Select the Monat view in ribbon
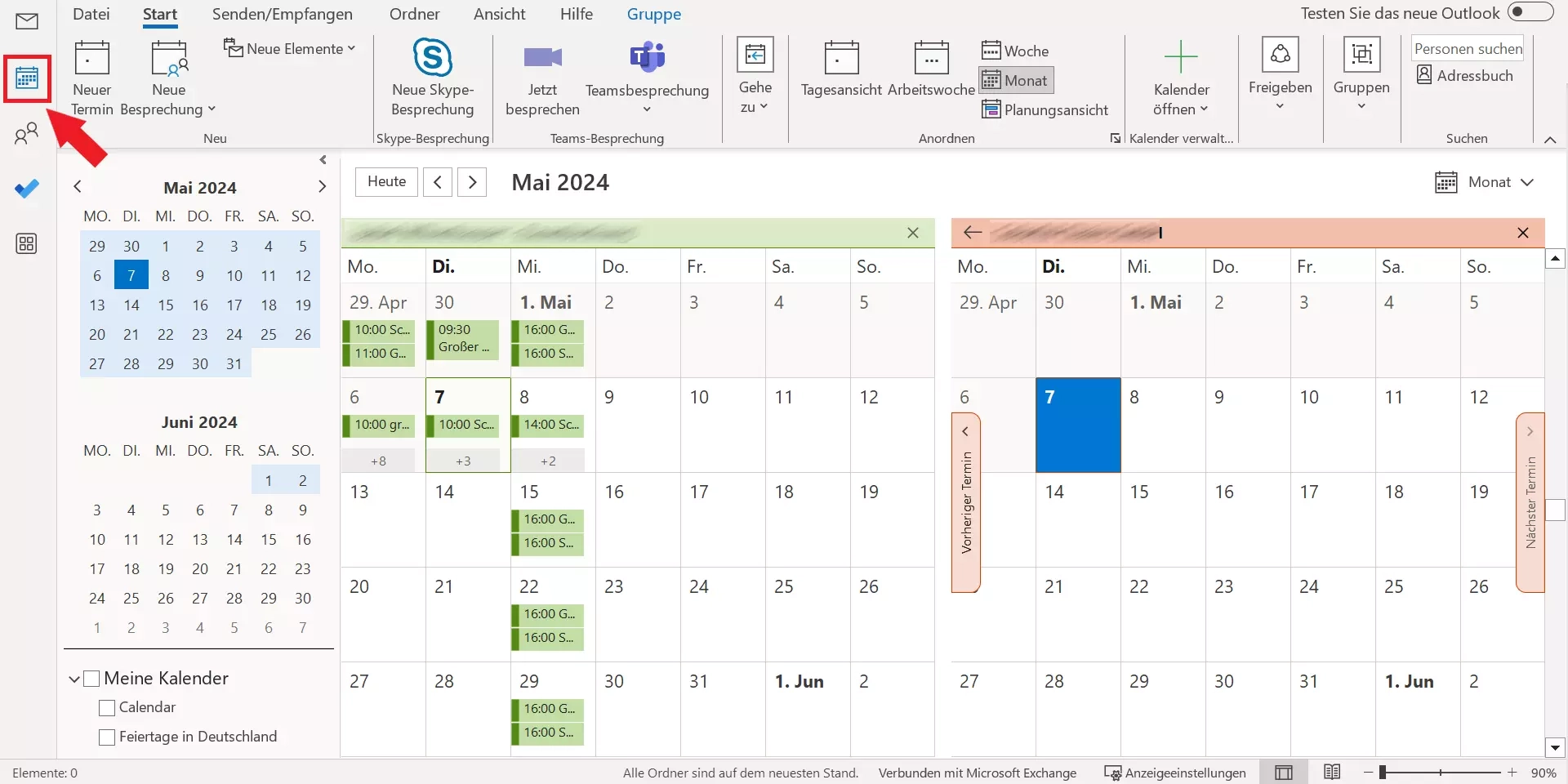 1016,80
